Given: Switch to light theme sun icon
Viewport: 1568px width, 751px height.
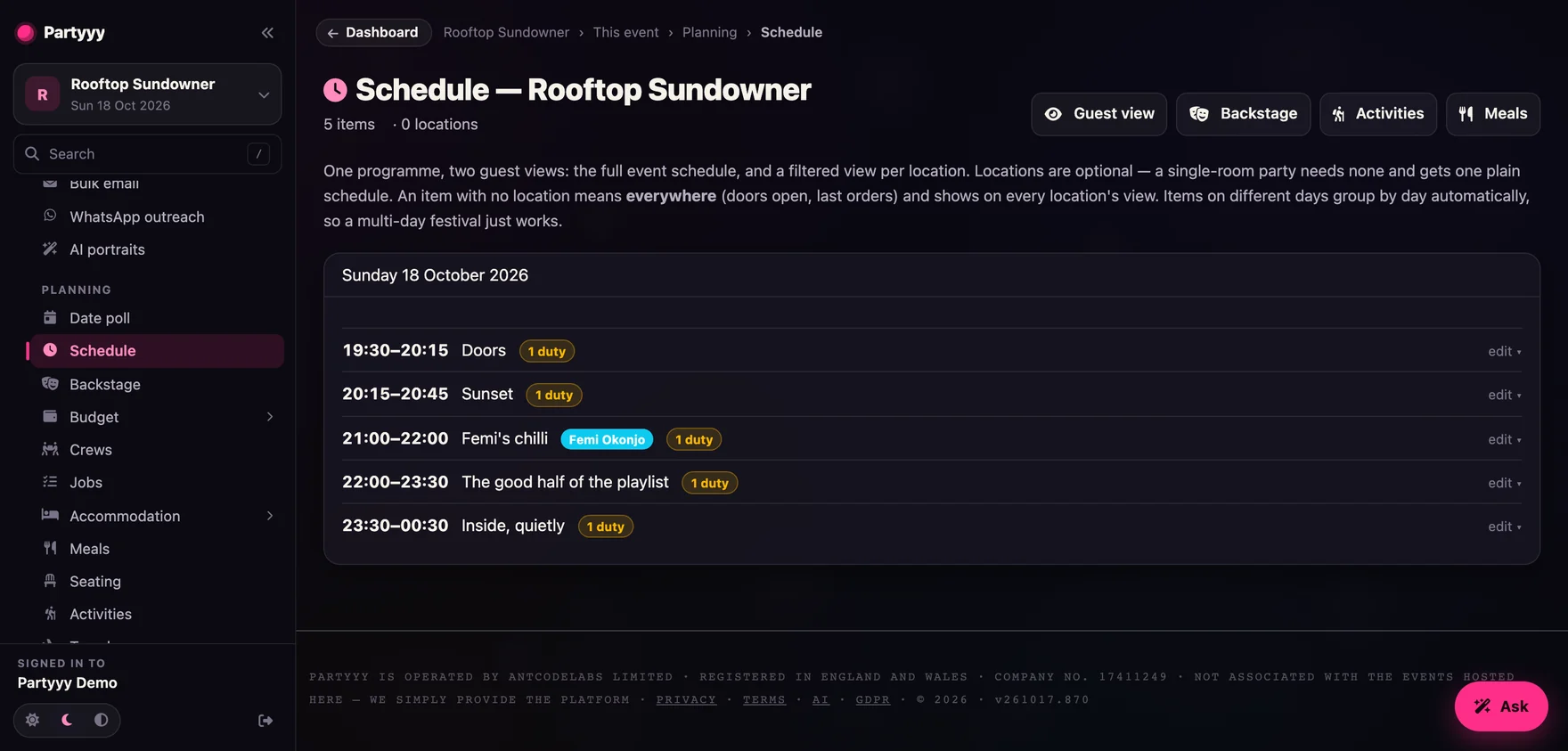Looking at the screenshot, I should [x=32, y=720].
